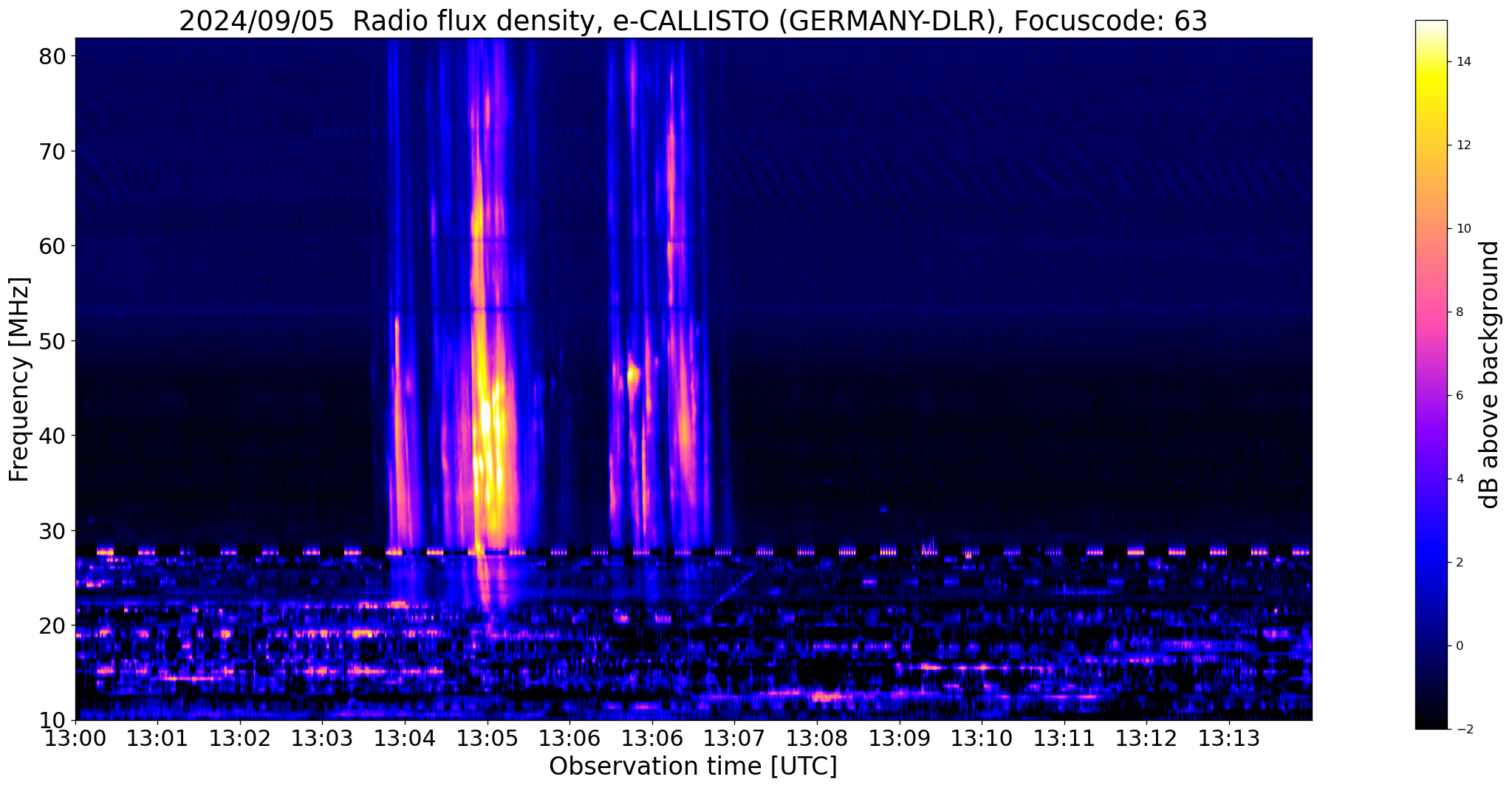Click the 10 tick on the colorbar
The height and width of the screenshot is (788, 1512).
point(1463,228)
